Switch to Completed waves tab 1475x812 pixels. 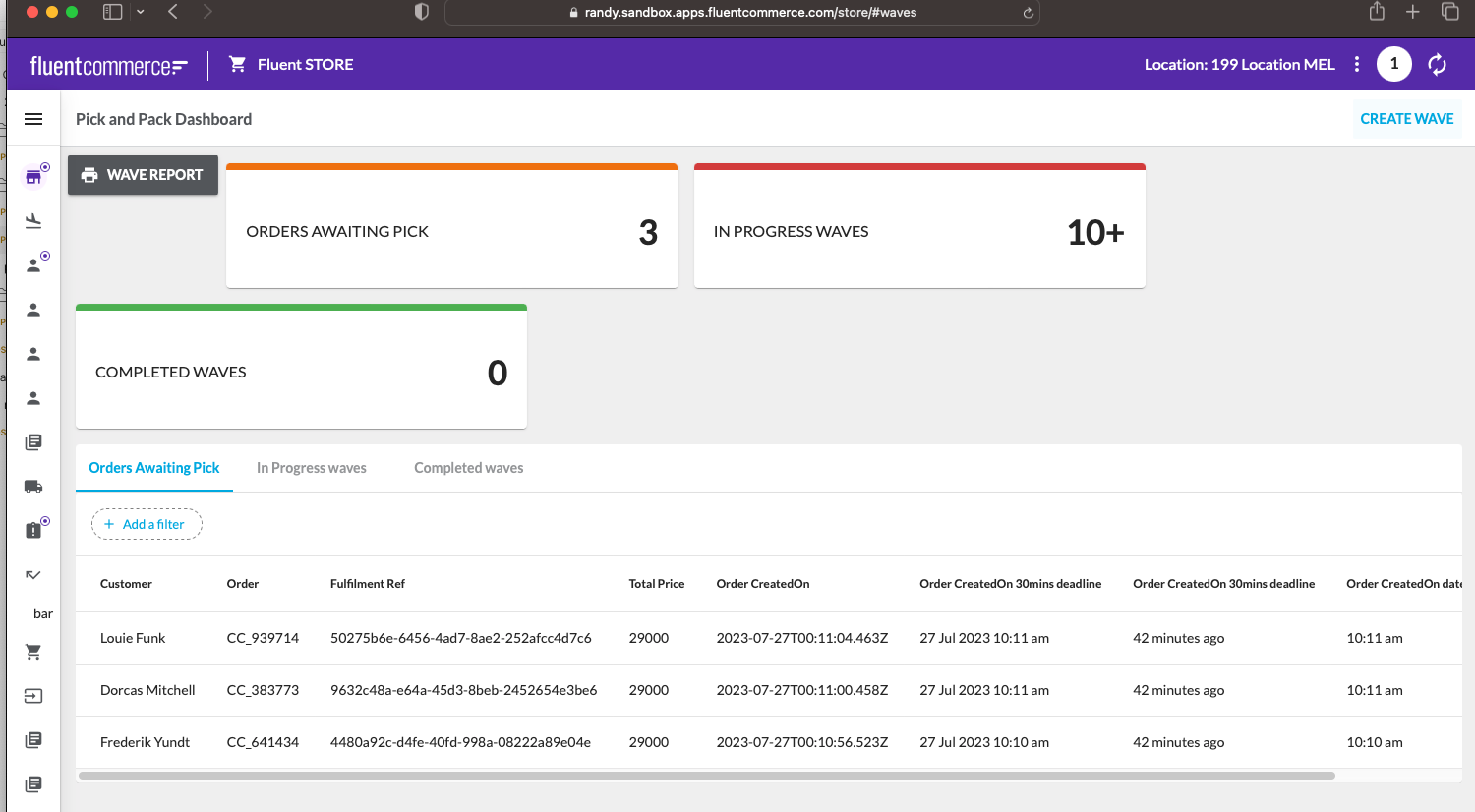pyautogui.click(x=468, y=468)
